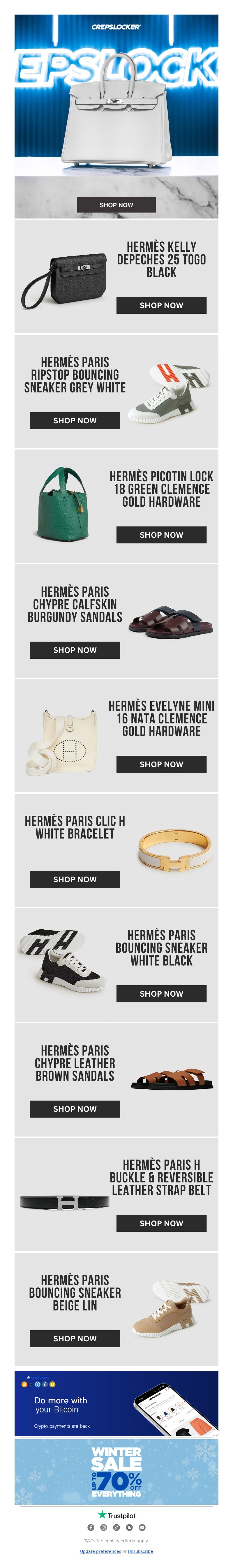Click Shop Now under the Birkin hero image
The height and width of the screenshot is (1568, 233).
click(116, 205)
